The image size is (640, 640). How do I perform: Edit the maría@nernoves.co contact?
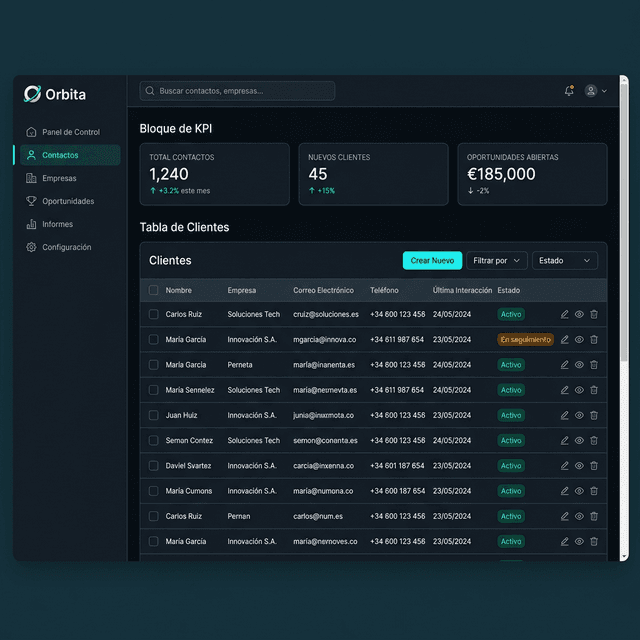(x=564, y=542)
